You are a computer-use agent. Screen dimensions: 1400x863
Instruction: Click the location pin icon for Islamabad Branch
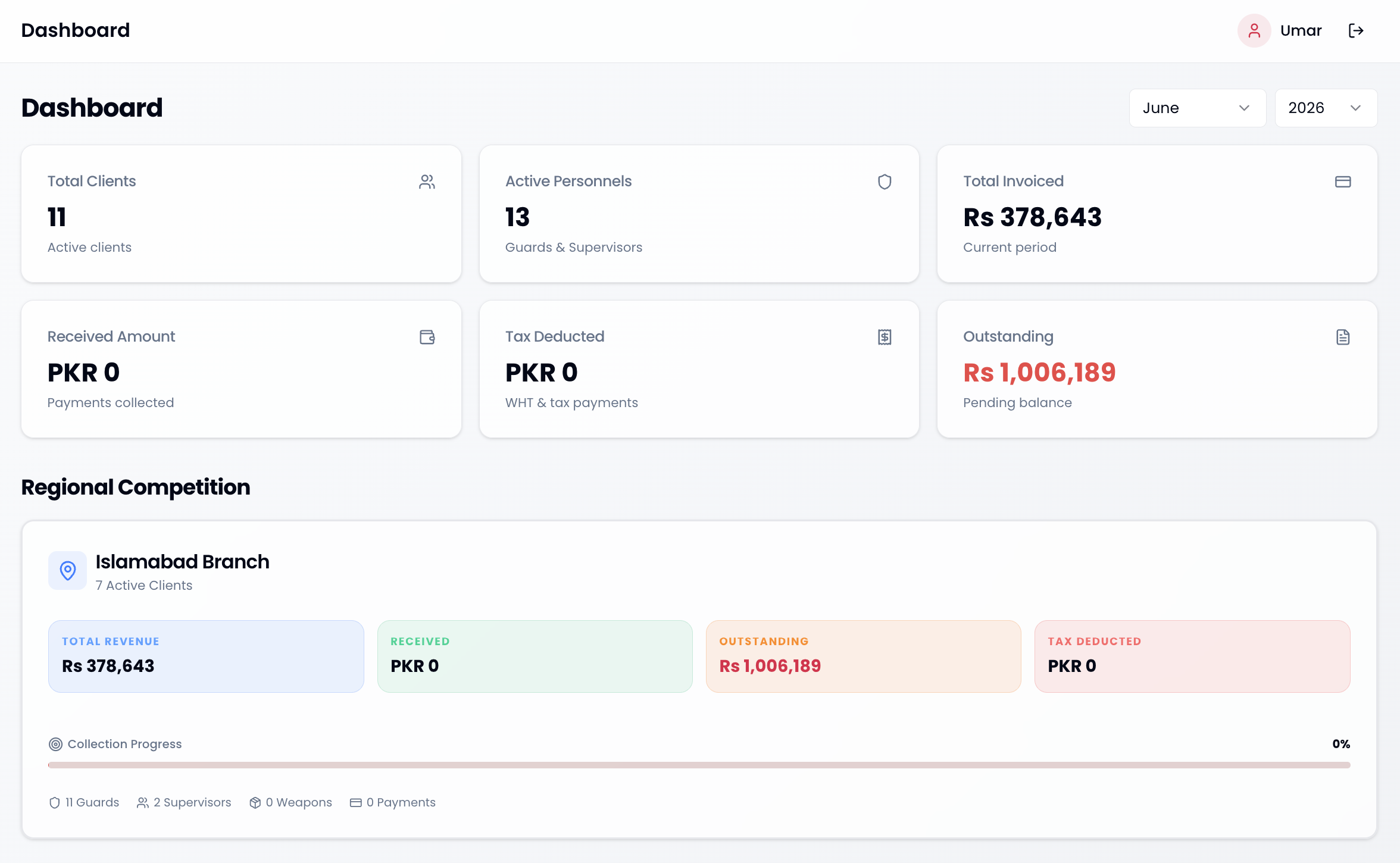pos(67,570)
